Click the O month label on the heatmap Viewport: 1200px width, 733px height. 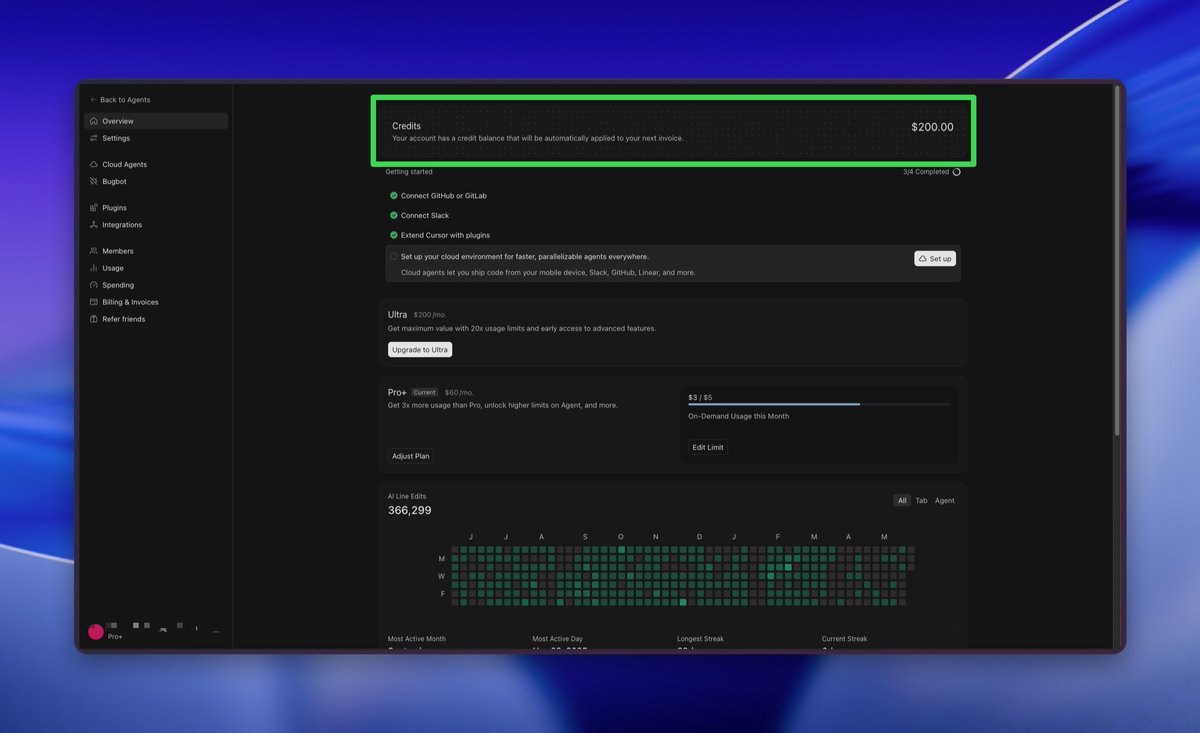coord(621,537)
